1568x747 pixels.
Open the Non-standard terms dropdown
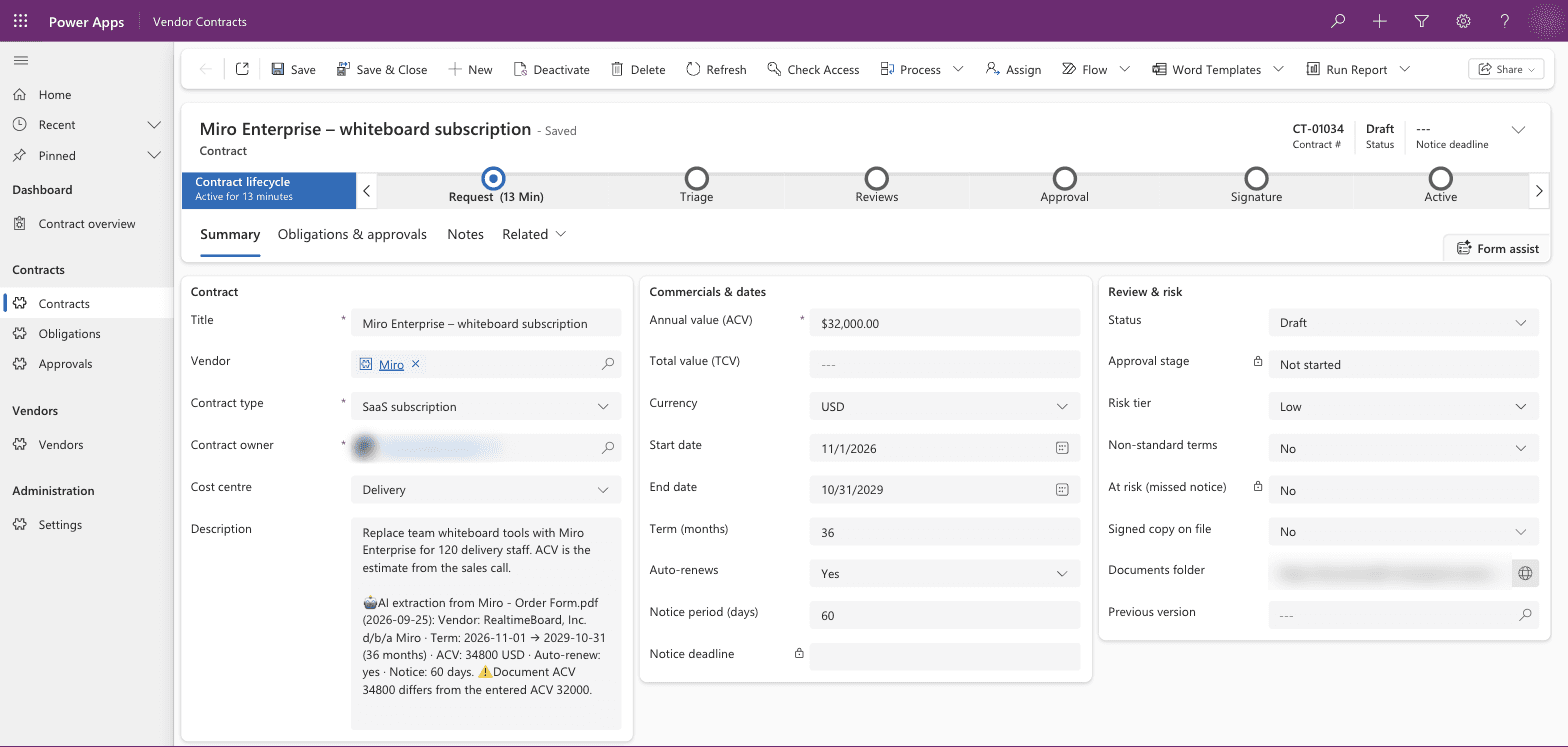point(1403,449)
